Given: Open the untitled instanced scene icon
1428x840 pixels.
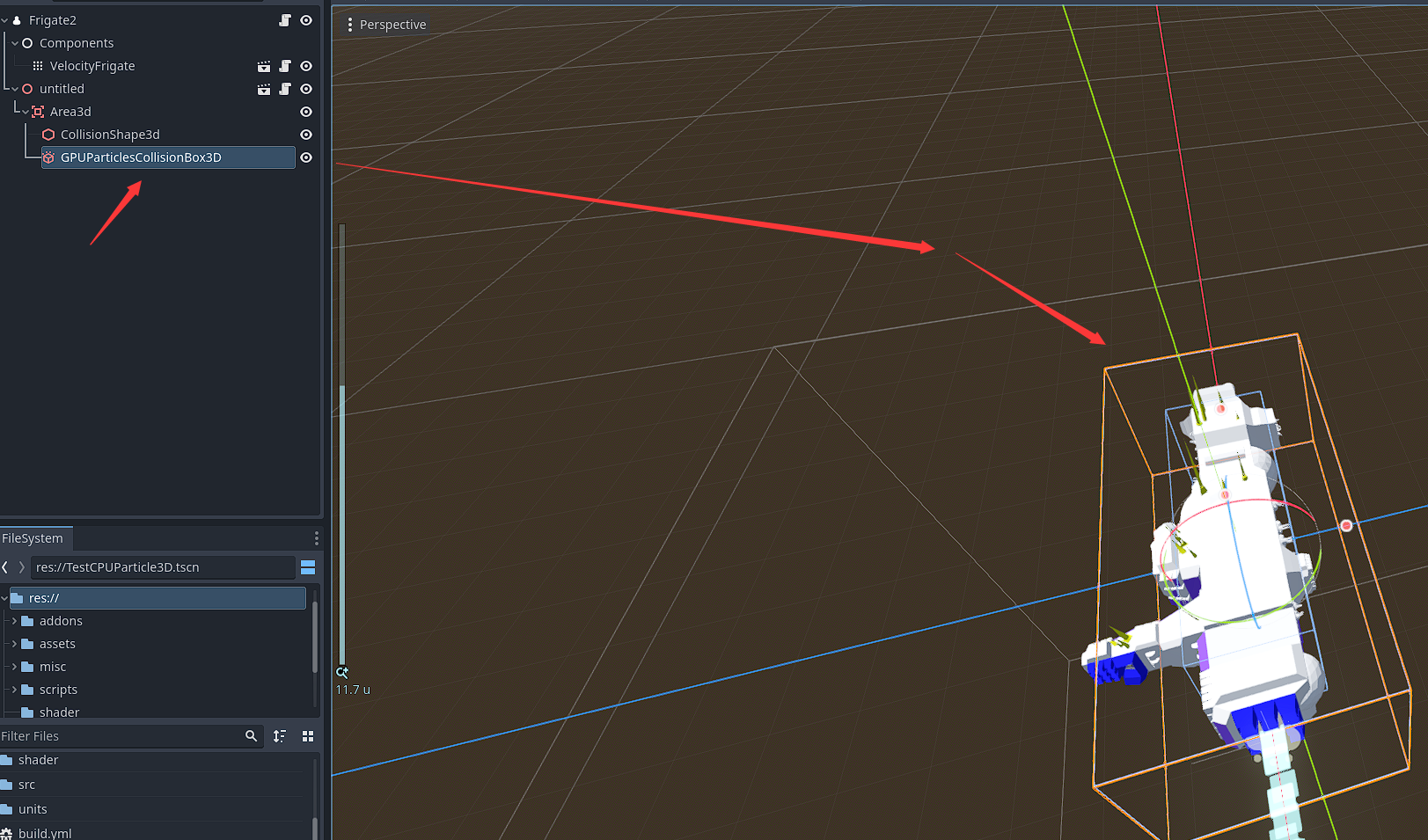Looking at the screenshot, I should [x=264, y=89].
